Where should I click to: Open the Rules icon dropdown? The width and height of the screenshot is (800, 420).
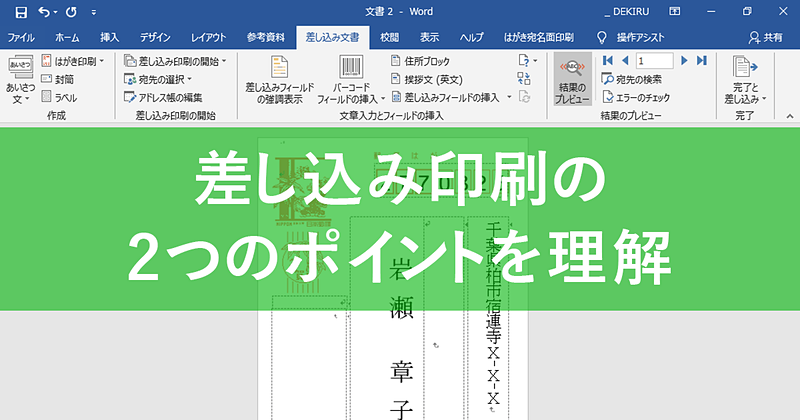pyautogui.click(x=528, y=61)
